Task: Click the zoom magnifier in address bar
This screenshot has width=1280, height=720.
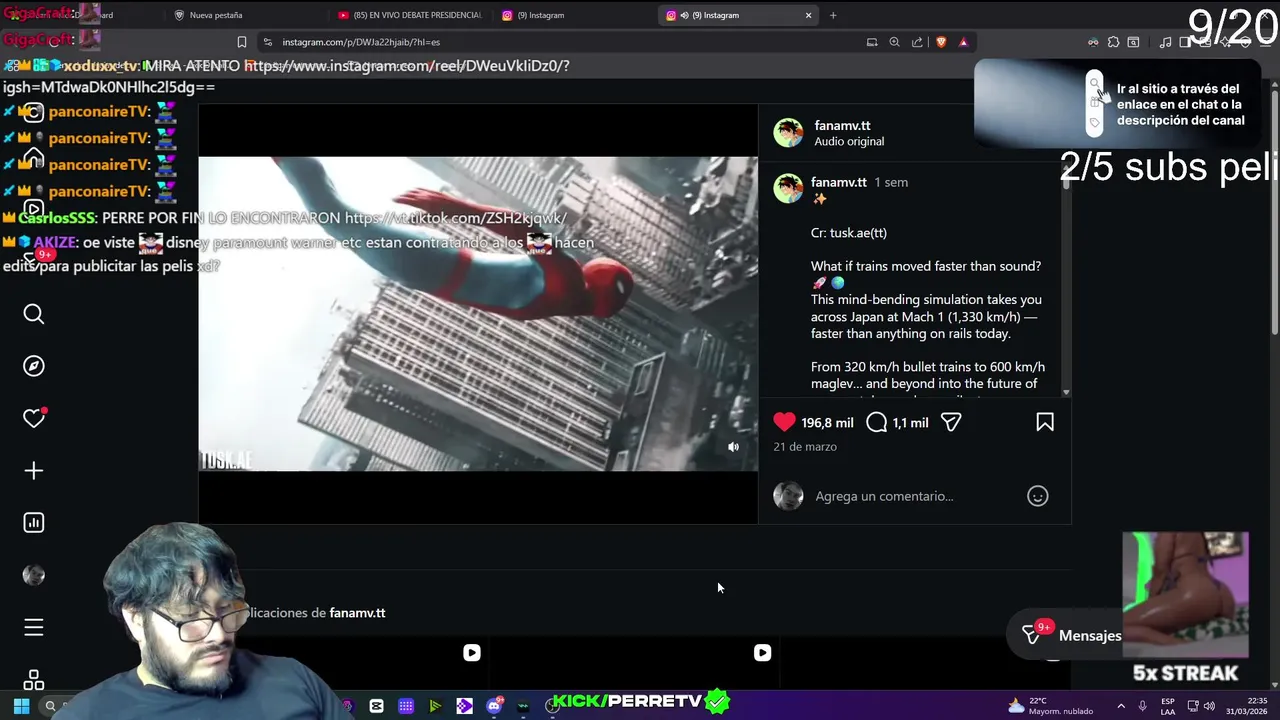Action: pos(894,42)
